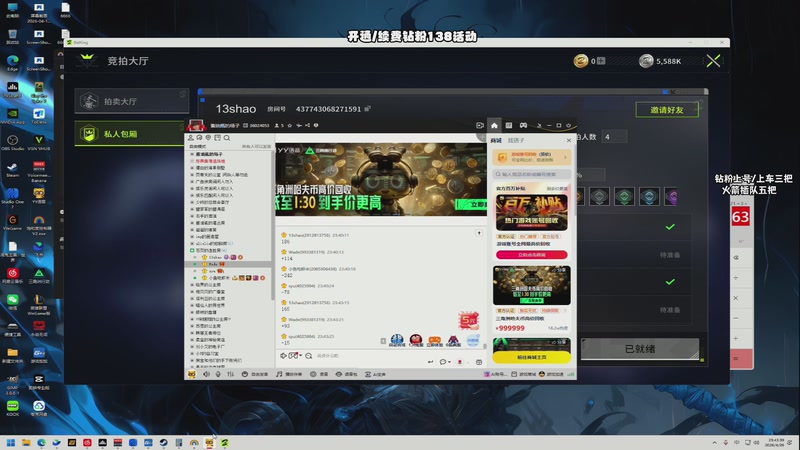Click the shop search input field
Image resolution: width=800 pixels, height=450 pixels.
click(x=531, y=174)
